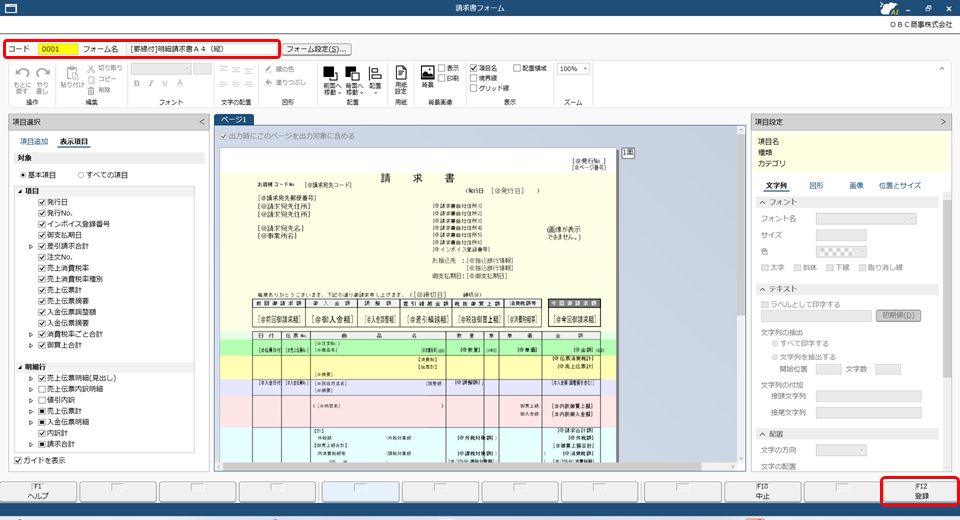Click the paste (貼り付け) icon
This screenshot has height=520, width=960.
click(x=72, y=73)
